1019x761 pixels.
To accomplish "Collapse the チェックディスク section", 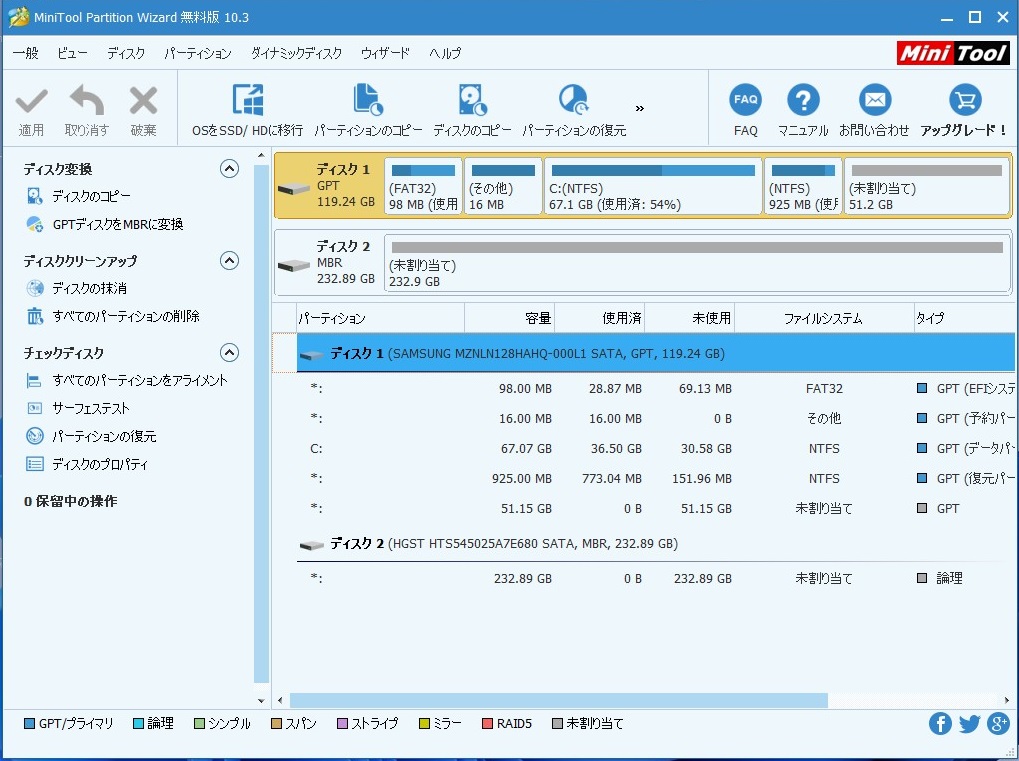I will click(229, 353).
